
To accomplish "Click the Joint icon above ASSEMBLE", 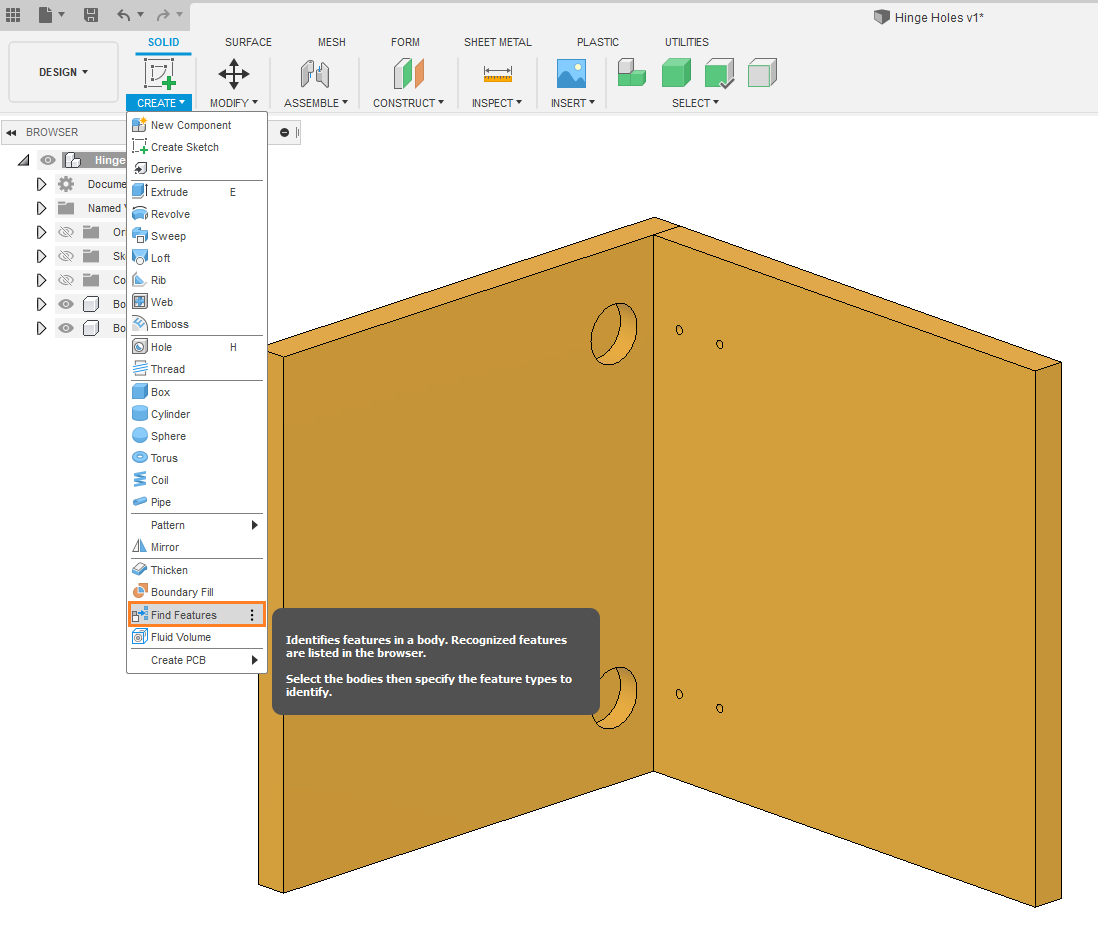I will (315, 74).
